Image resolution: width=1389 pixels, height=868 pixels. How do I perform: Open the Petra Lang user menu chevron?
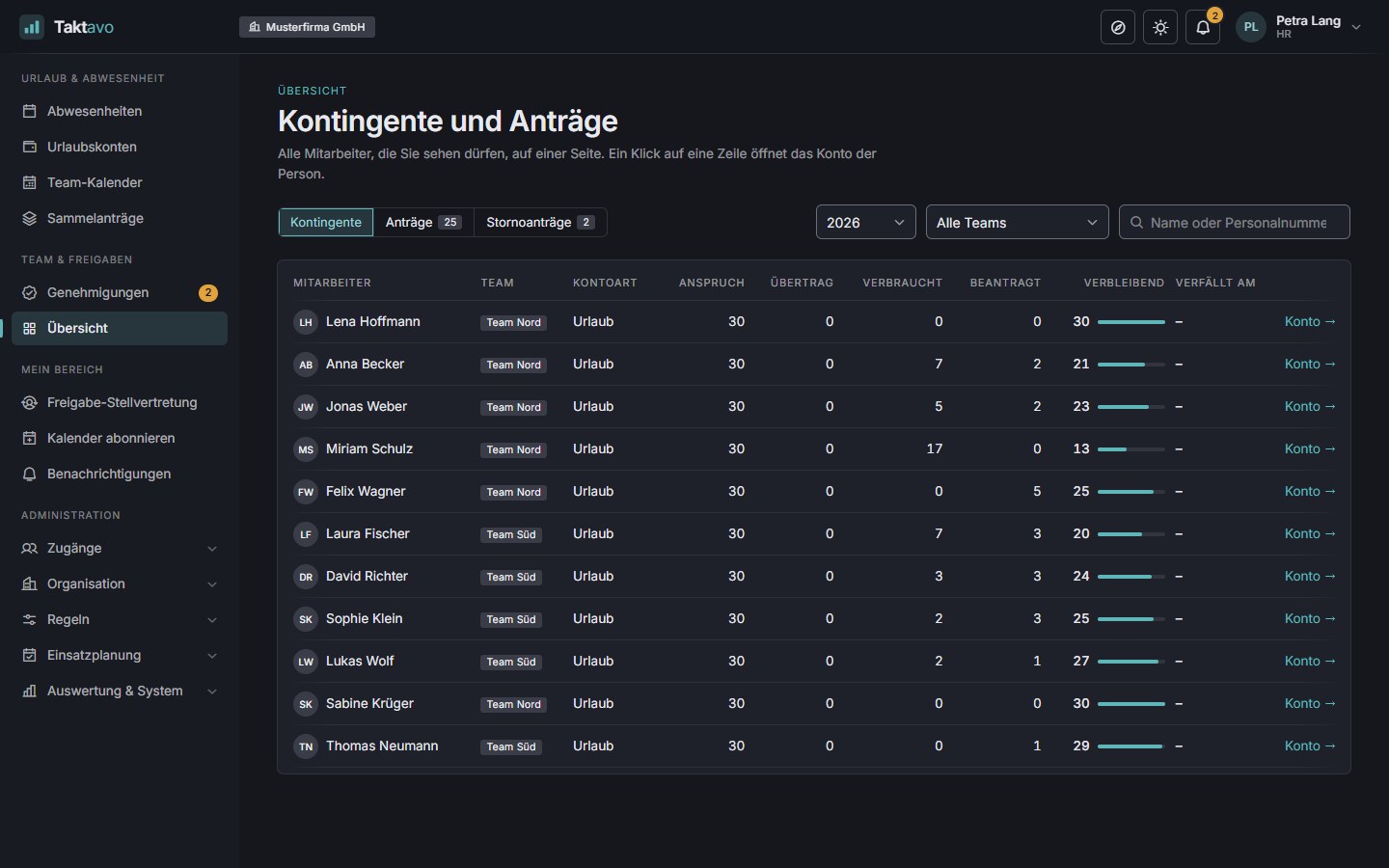click(x=1356, y=27)
